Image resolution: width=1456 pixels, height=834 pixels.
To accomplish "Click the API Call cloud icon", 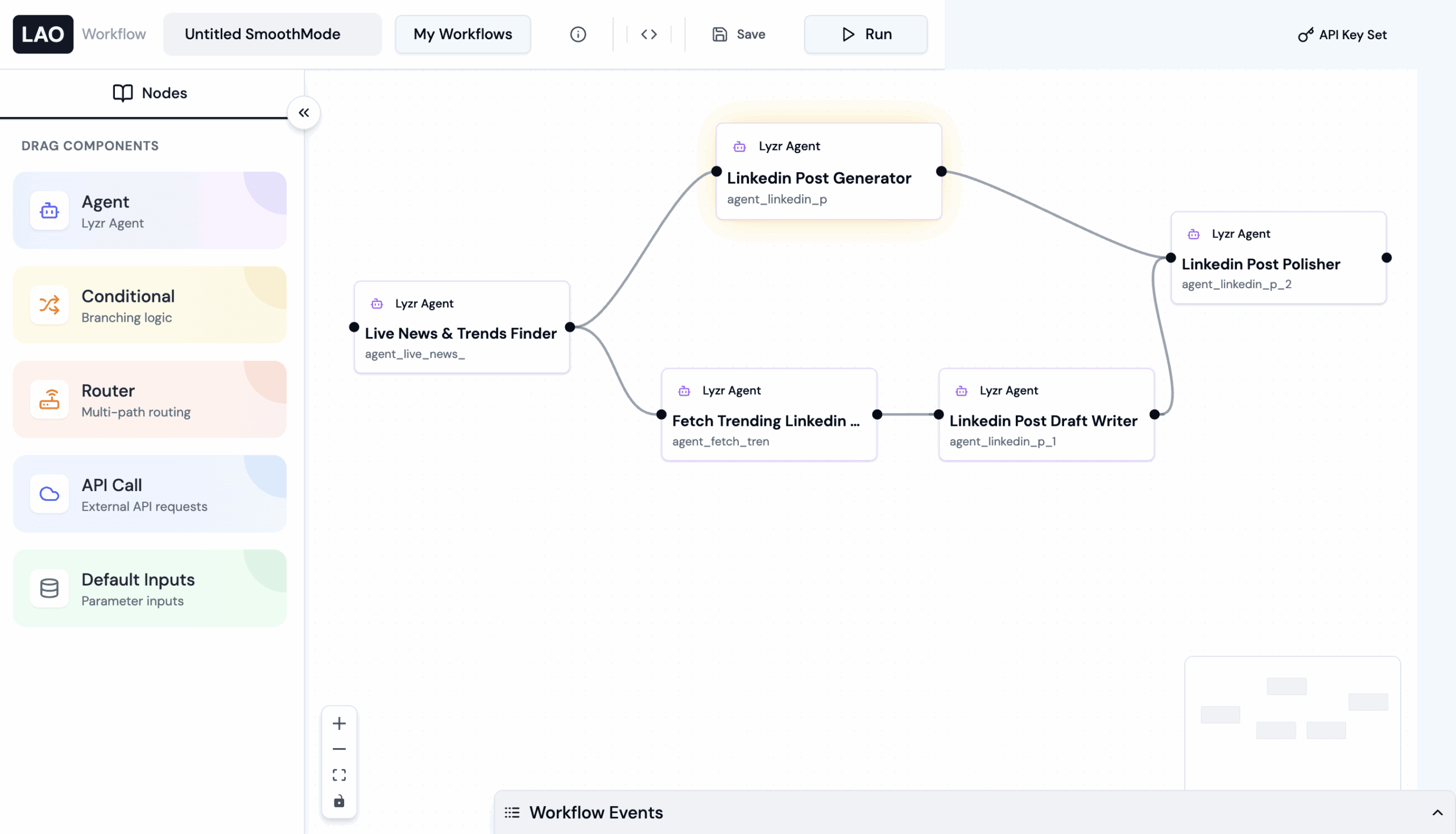I will pyautogui.click(x=49, y=494).
